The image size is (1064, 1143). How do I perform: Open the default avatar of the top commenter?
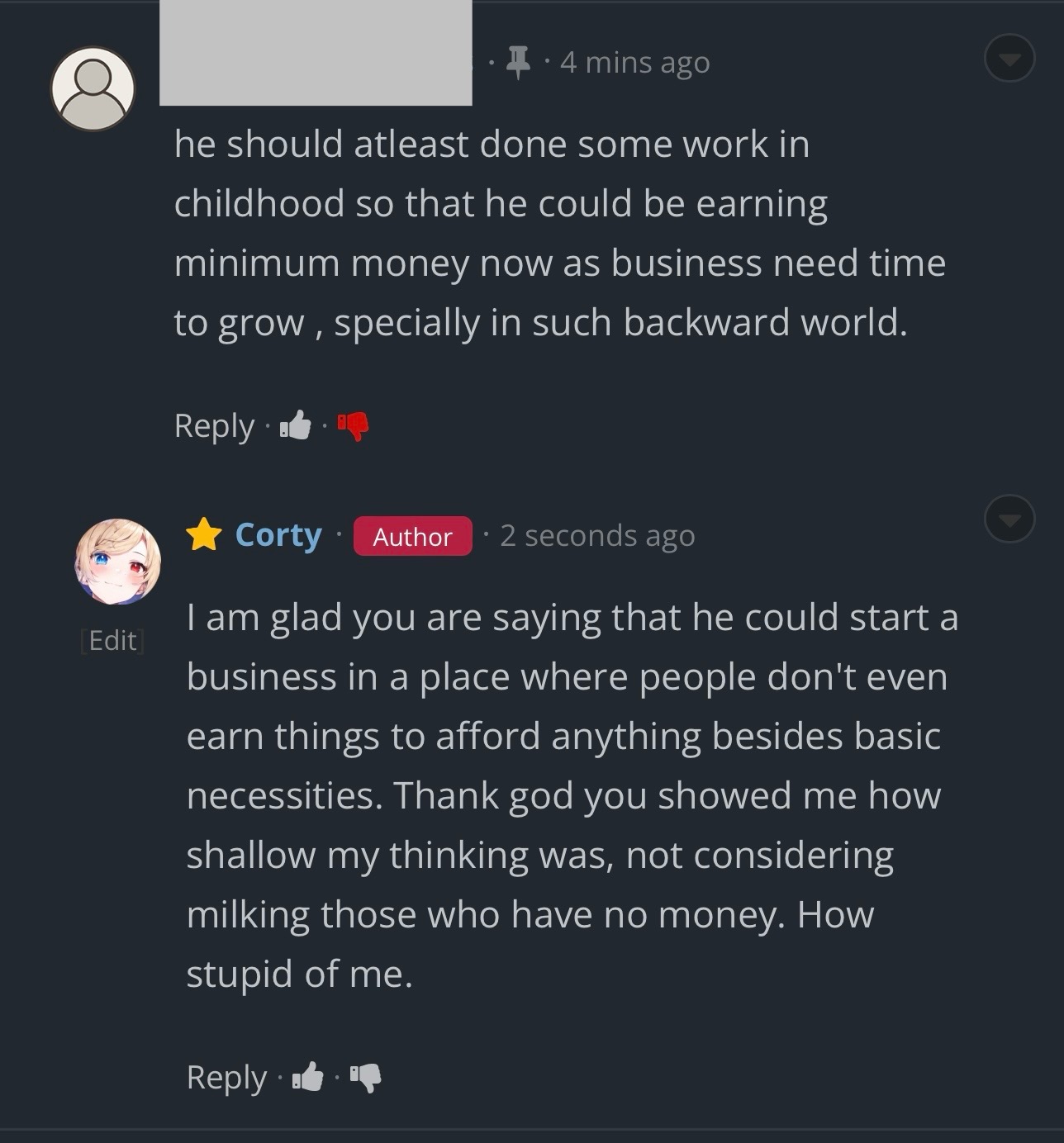click(93, 88)
